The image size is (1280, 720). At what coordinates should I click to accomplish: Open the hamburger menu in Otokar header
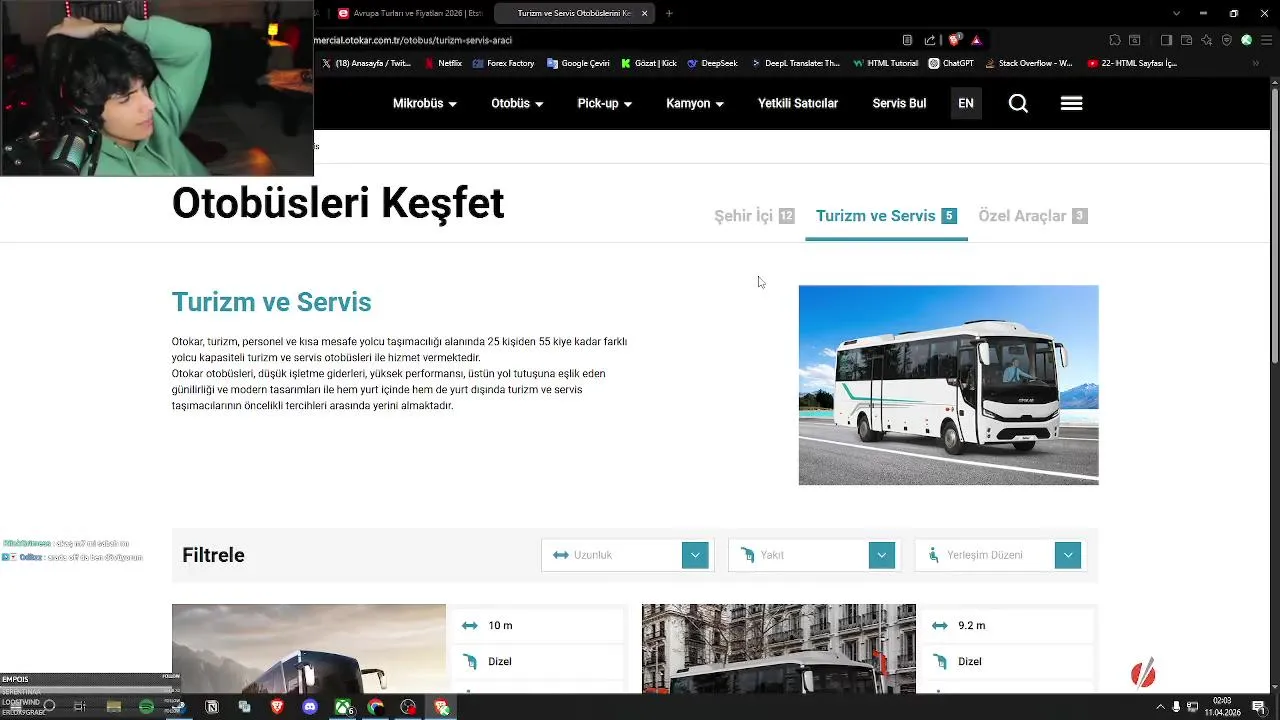pyautogui.click(x=1071, y=103)
